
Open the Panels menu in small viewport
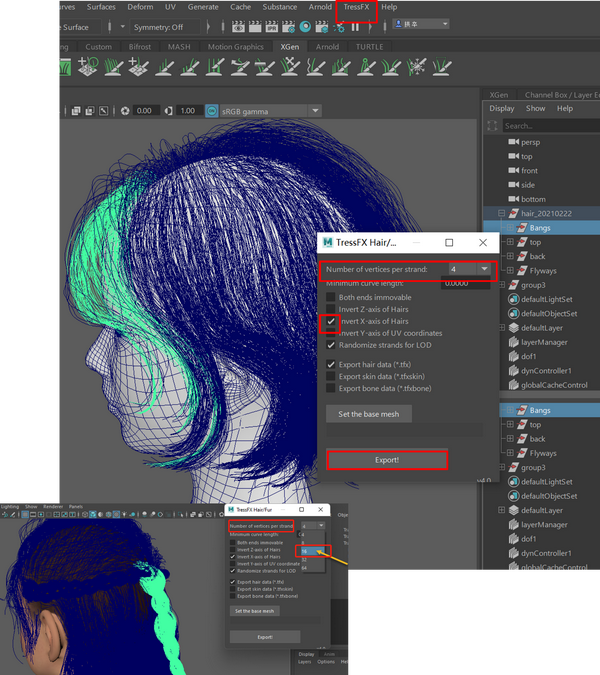76,507
